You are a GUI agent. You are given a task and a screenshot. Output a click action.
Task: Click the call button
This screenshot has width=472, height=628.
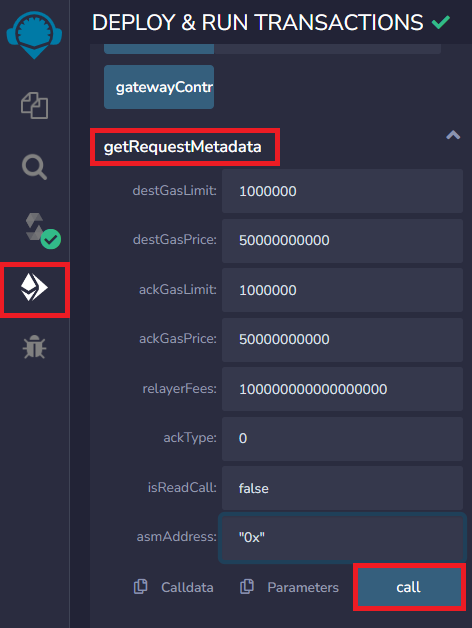tap(409, 587)
